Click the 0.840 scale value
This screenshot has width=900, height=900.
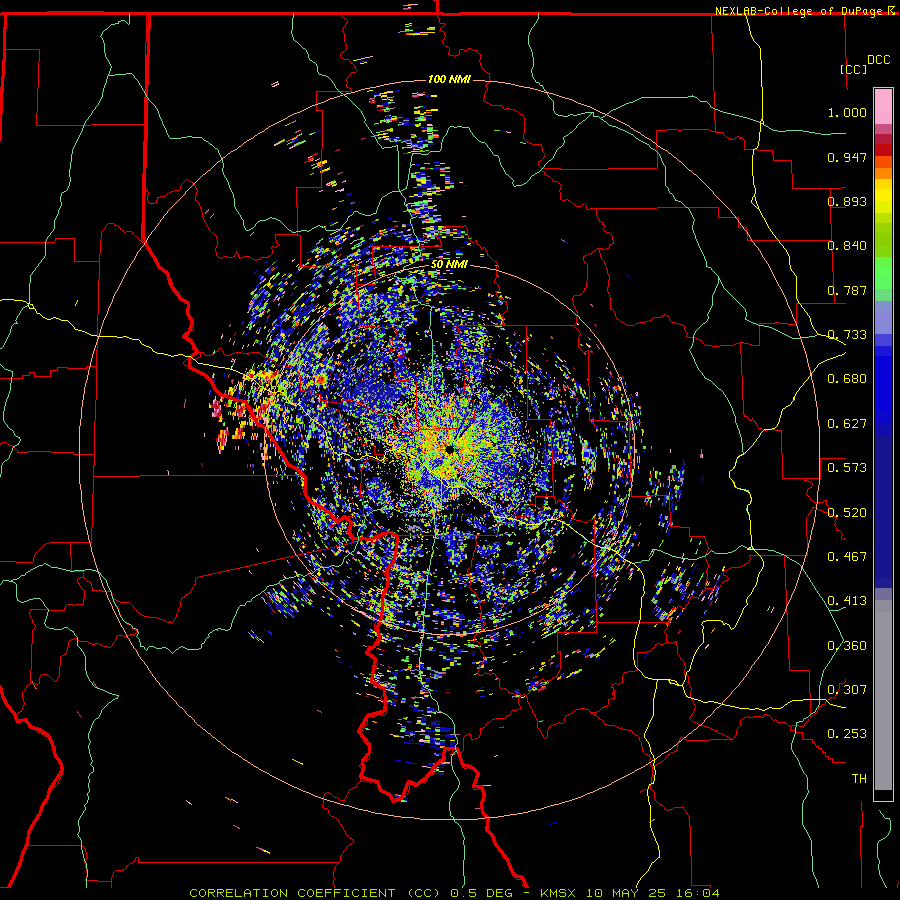pyautogui.click(x=847, y=246)
